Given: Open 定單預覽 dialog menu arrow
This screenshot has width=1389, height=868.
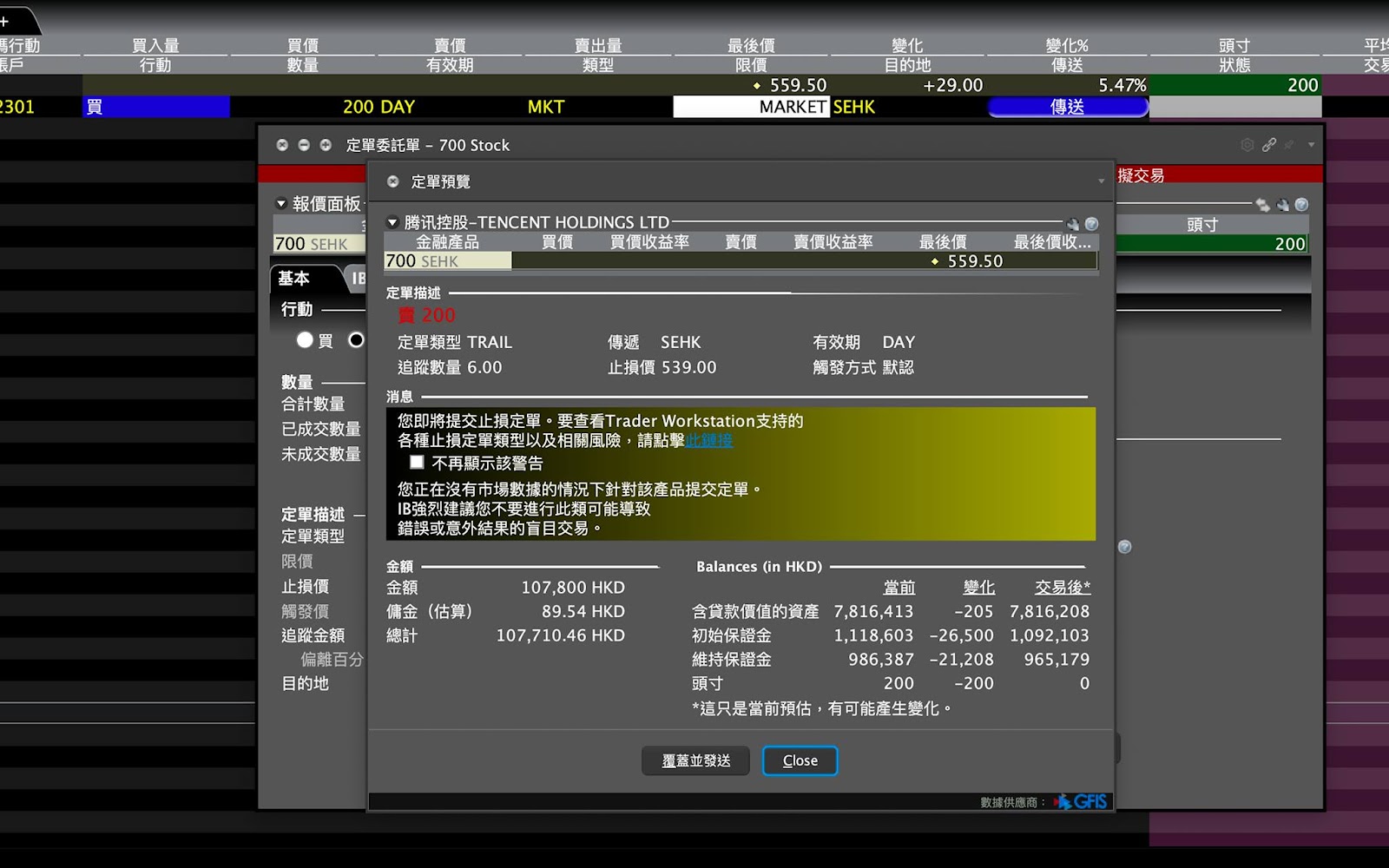Looking at the screenshot, I should pyautogui.click(x=1101, y=181).
